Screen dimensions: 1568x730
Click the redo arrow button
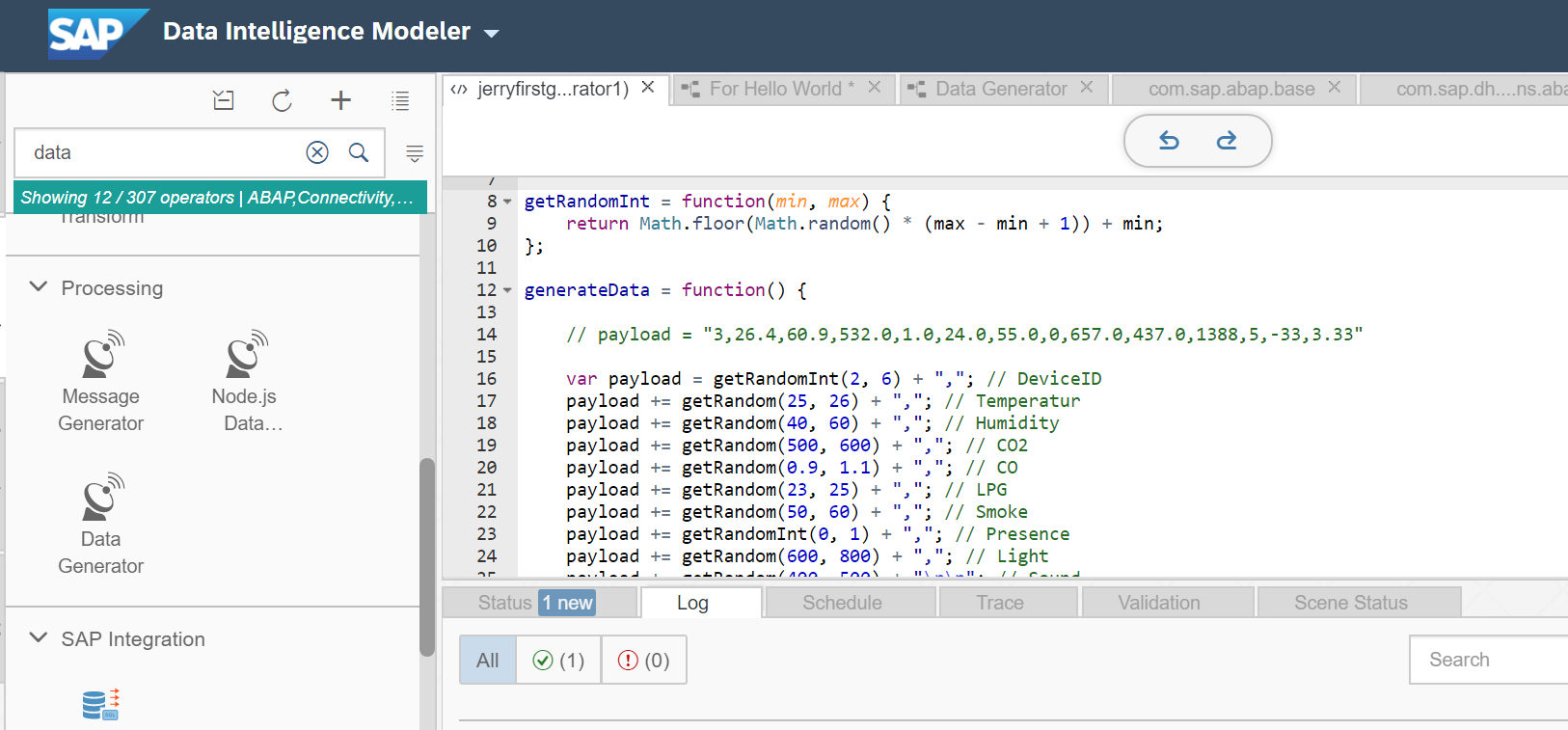click(x=1227, y=141)
